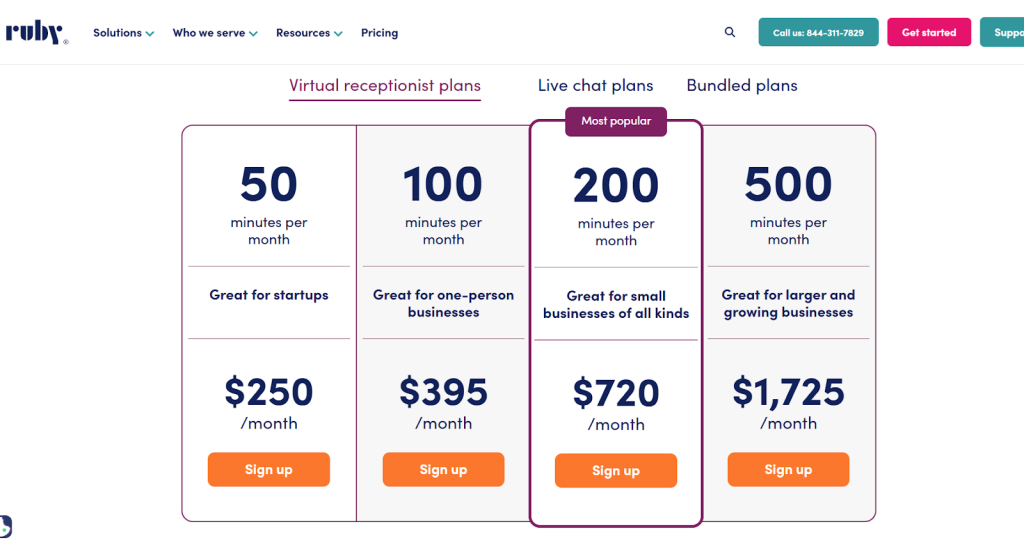Screen dimensions: 1024x545
Task: Click the 500 minutes plan heading
Action: click(788, 185)
